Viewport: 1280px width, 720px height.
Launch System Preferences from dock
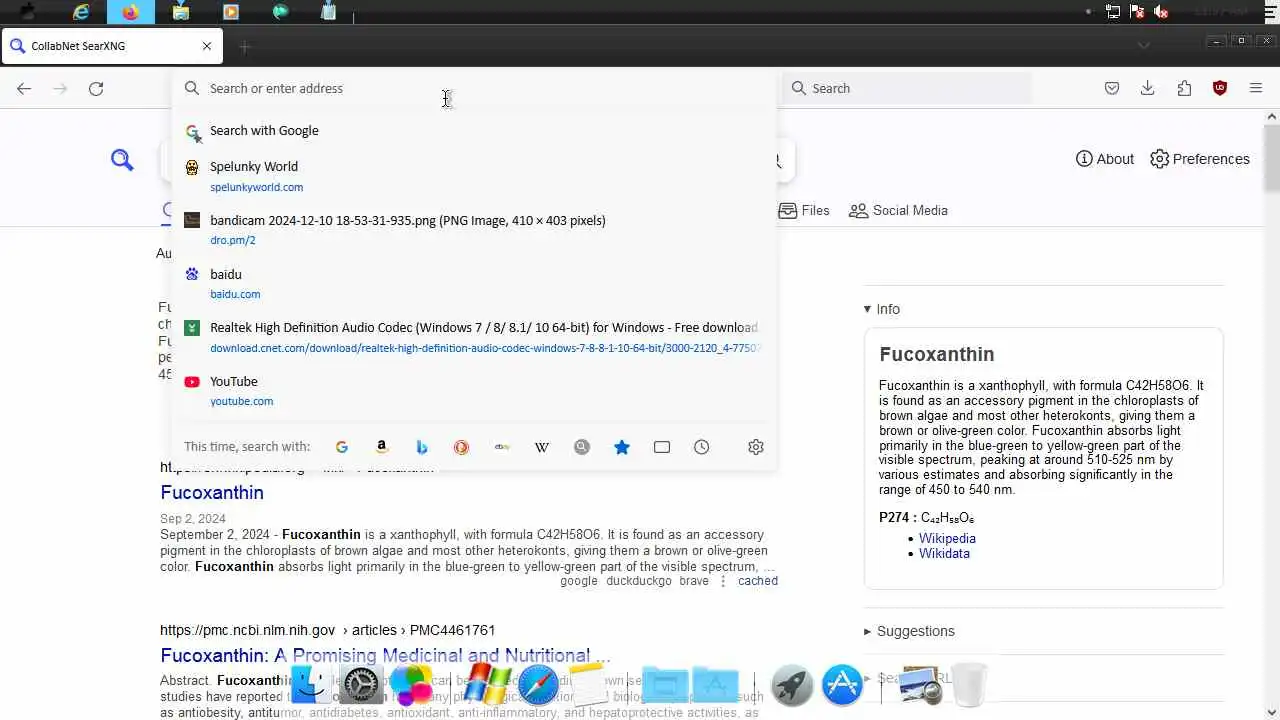[361, 685]
